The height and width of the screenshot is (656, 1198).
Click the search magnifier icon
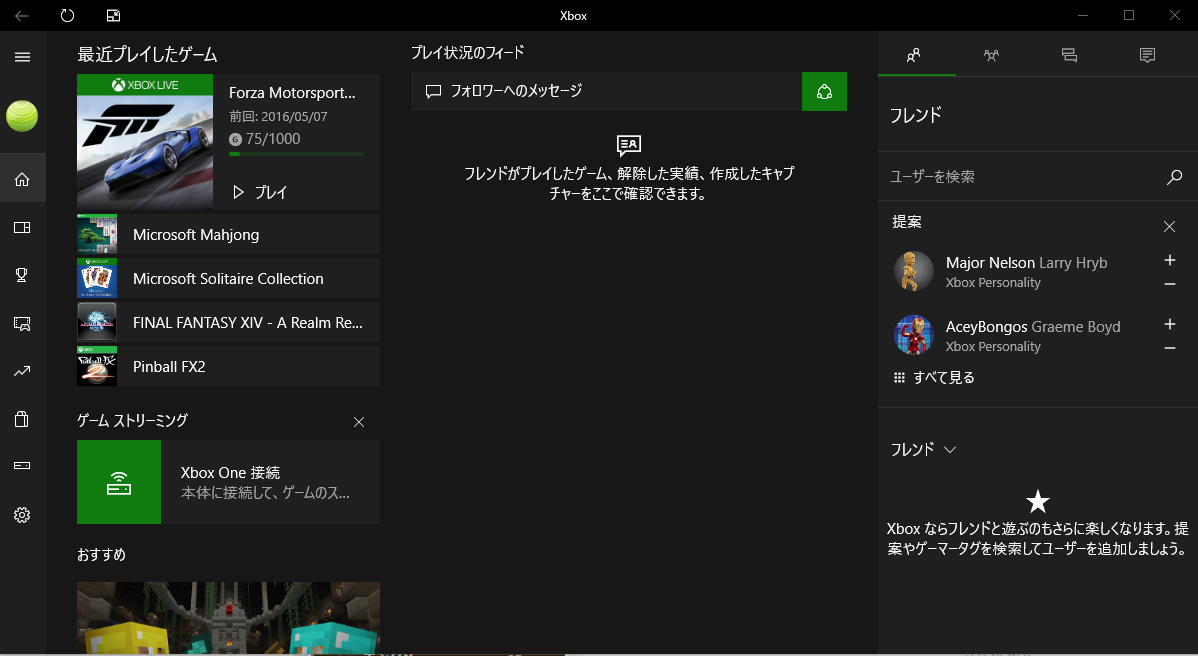click(1174, 177)
